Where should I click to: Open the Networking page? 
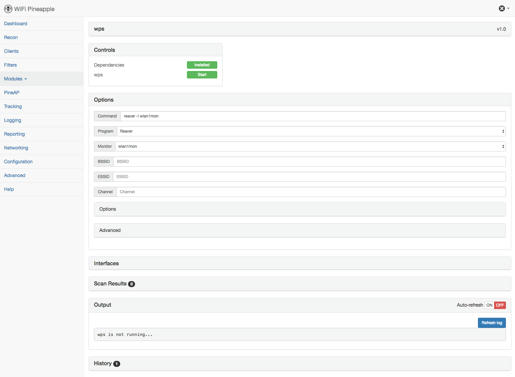16,148
